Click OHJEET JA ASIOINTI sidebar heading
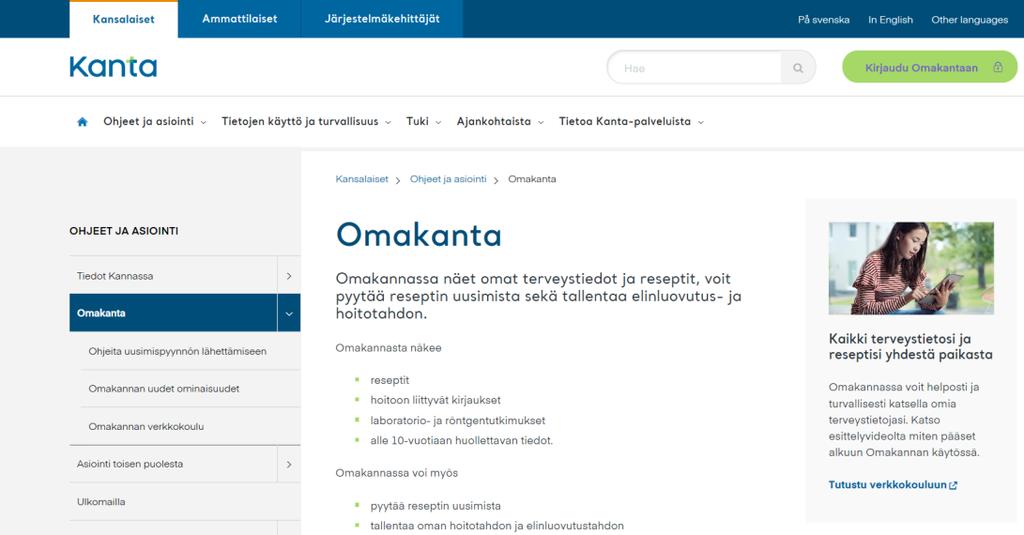This screenshot has width=1024, height=535. point(124,231)
